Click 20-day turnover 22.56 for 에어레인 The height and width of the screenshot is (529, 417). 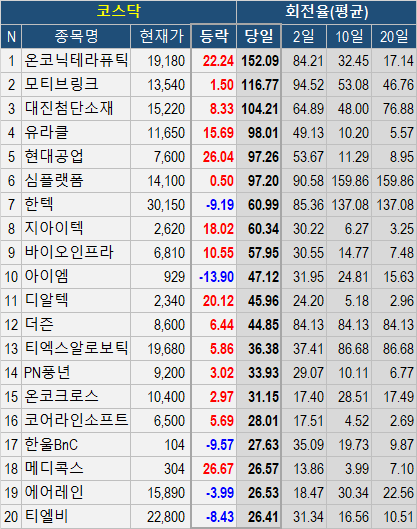(x=398, y=493)
